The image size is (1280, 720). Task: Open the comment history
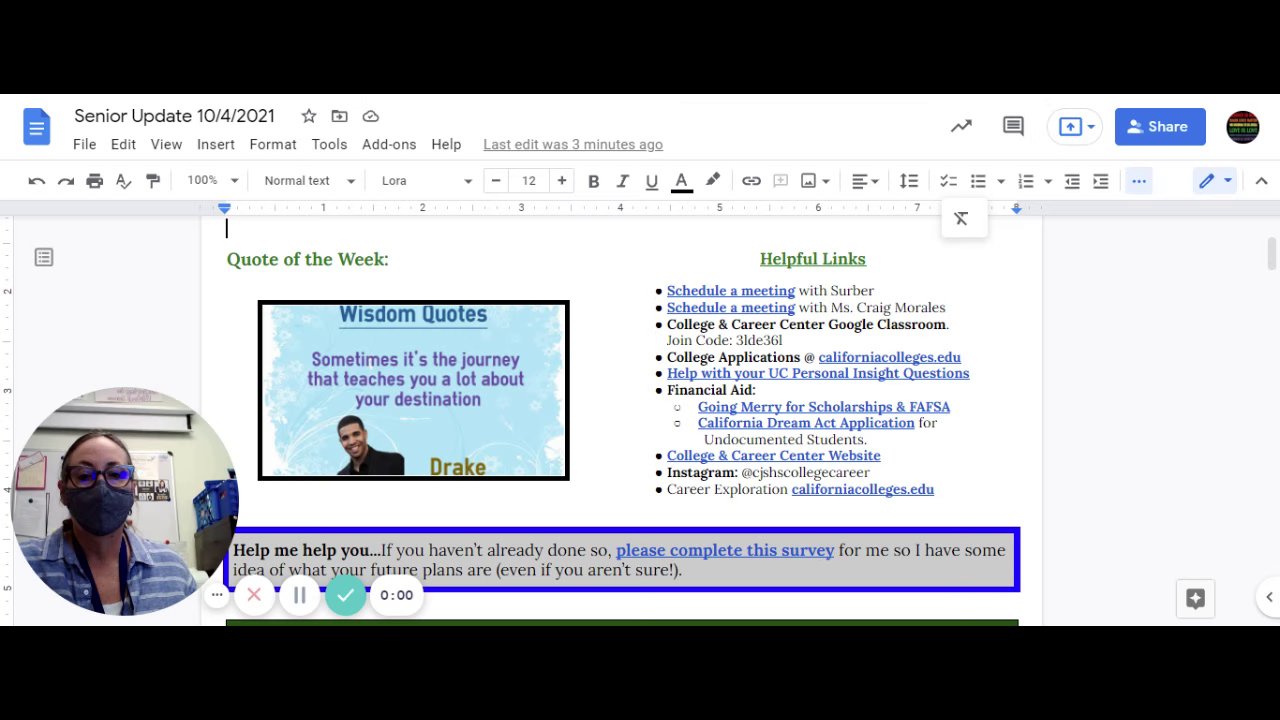[1013, 127]
